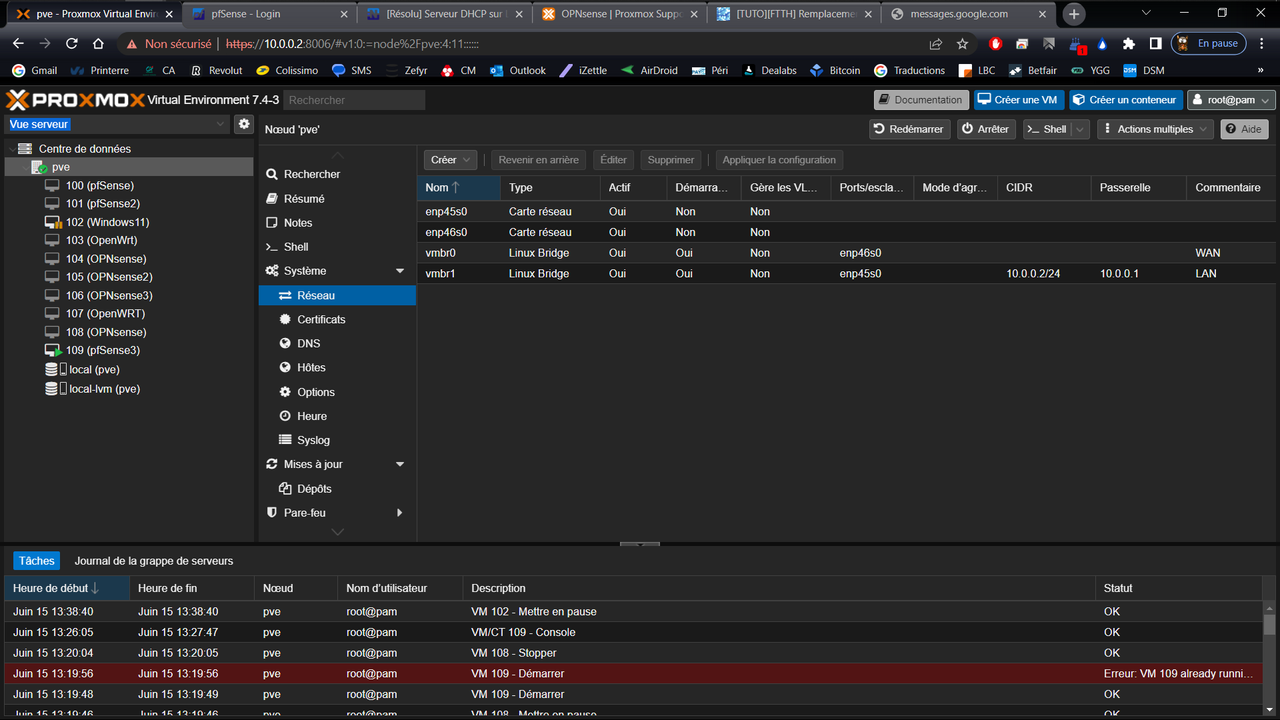The width and height of the screenshot is (1280, 720).
Task: Click the bookmark star in address bar
Action: tap(962, 44)
